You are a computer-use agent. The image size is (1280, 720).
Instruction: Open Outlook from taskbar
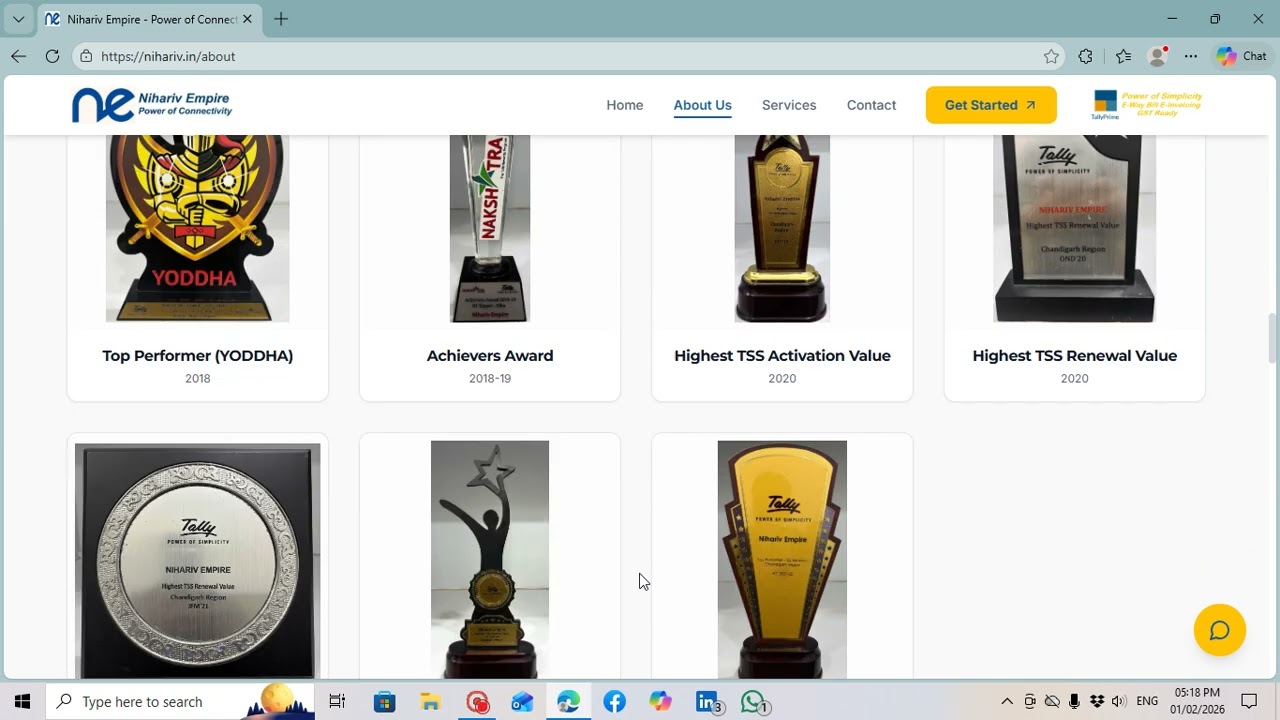[x=522, y=702]
